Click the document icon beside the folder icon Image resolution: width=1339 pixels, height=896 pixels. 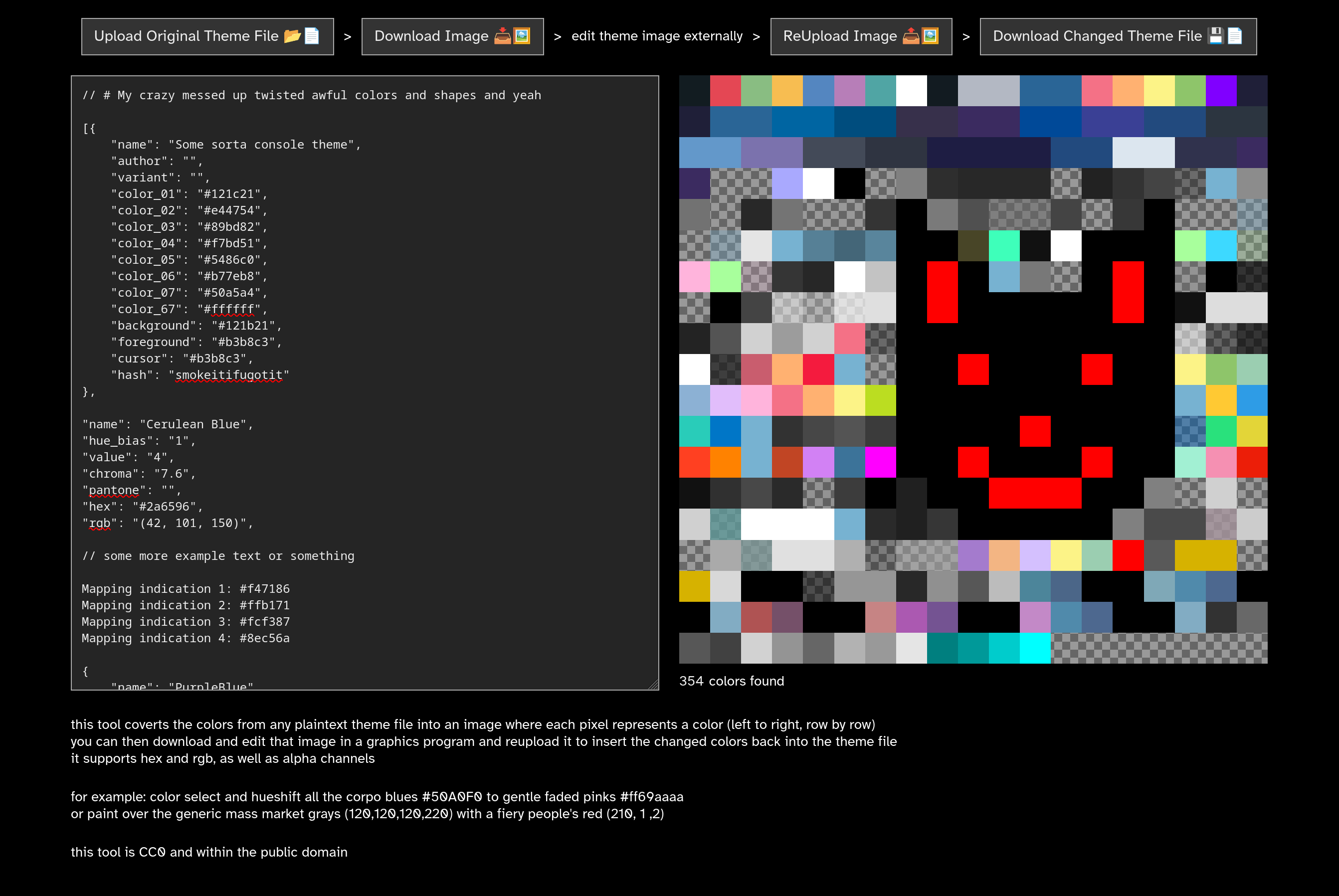click(x=312, y=35)
